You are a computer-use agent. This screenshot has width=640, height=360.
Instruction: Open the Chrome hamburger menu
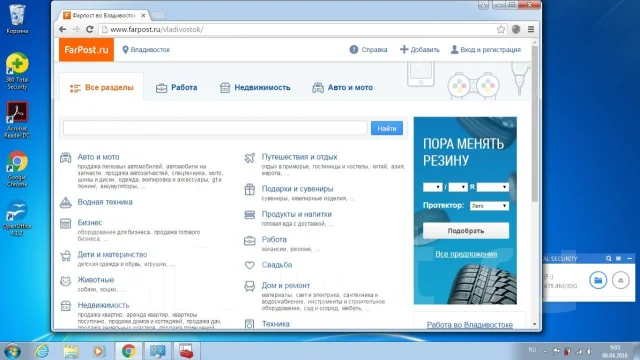pos(531,29)
